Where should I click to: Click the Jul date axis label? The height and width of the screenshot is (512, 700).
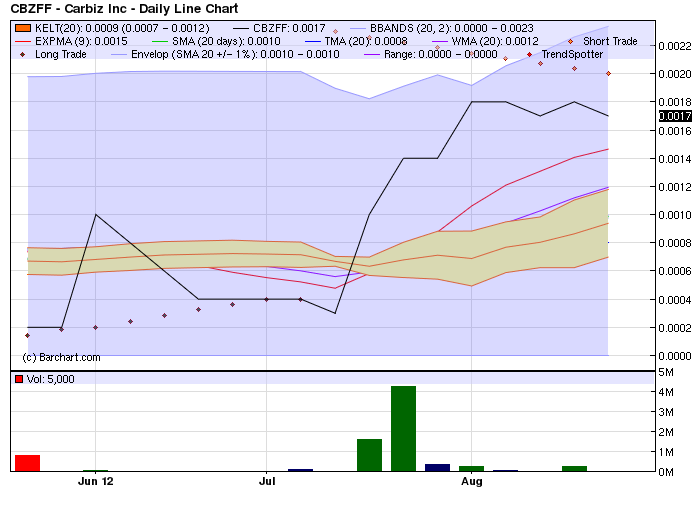click(x=267, y=481)
